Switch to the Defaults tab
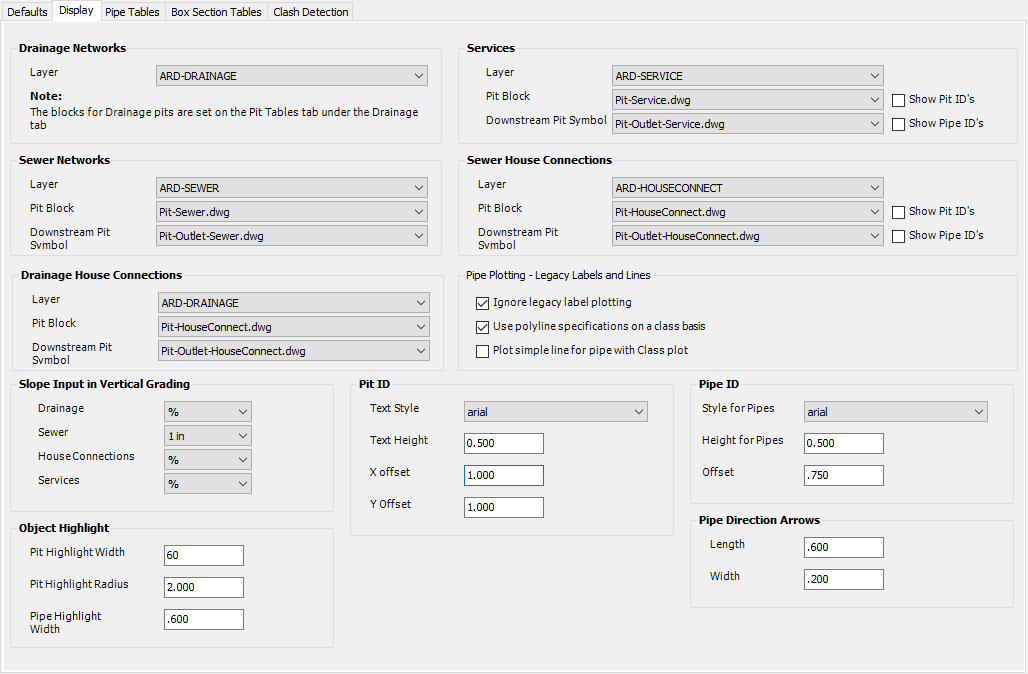 tap(27, 12)
